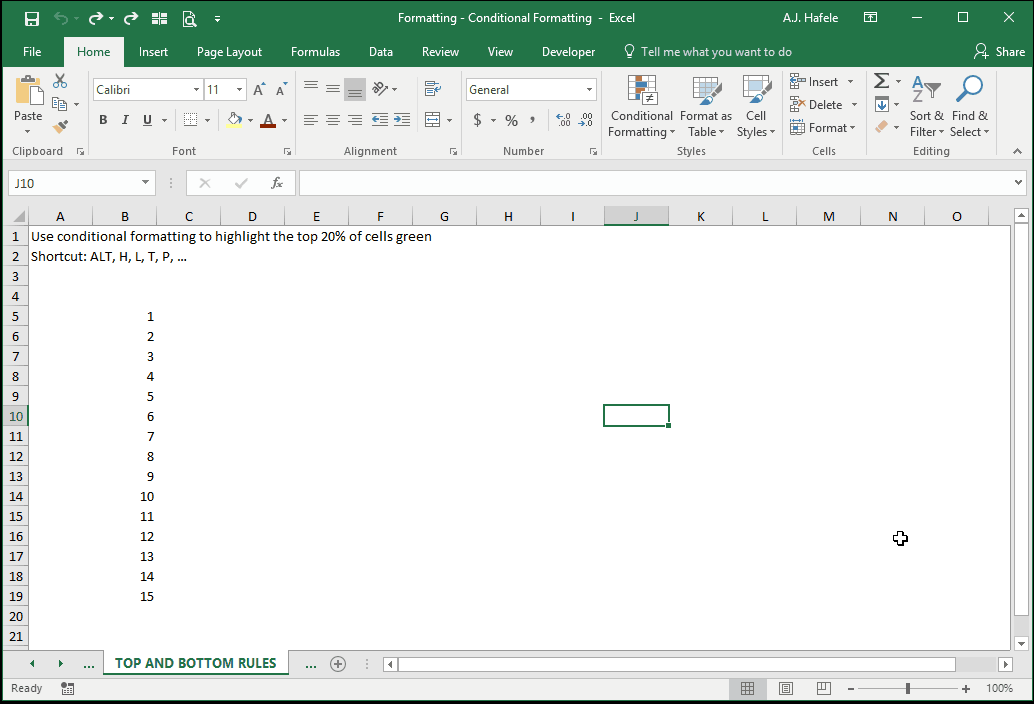Click the Wrap Text icon
Screen dimensions: 1034x704
(433, 89)
